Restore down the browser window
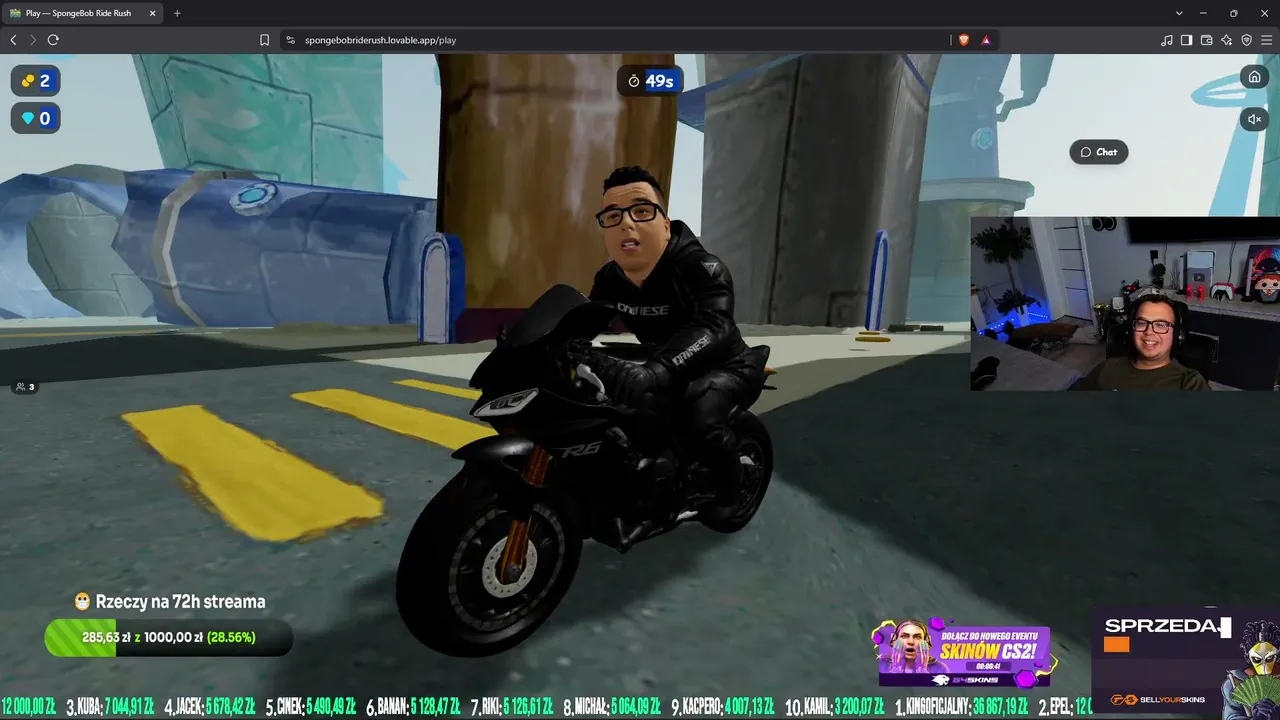The image size is (1280, 720). (x=1234, y=13)
